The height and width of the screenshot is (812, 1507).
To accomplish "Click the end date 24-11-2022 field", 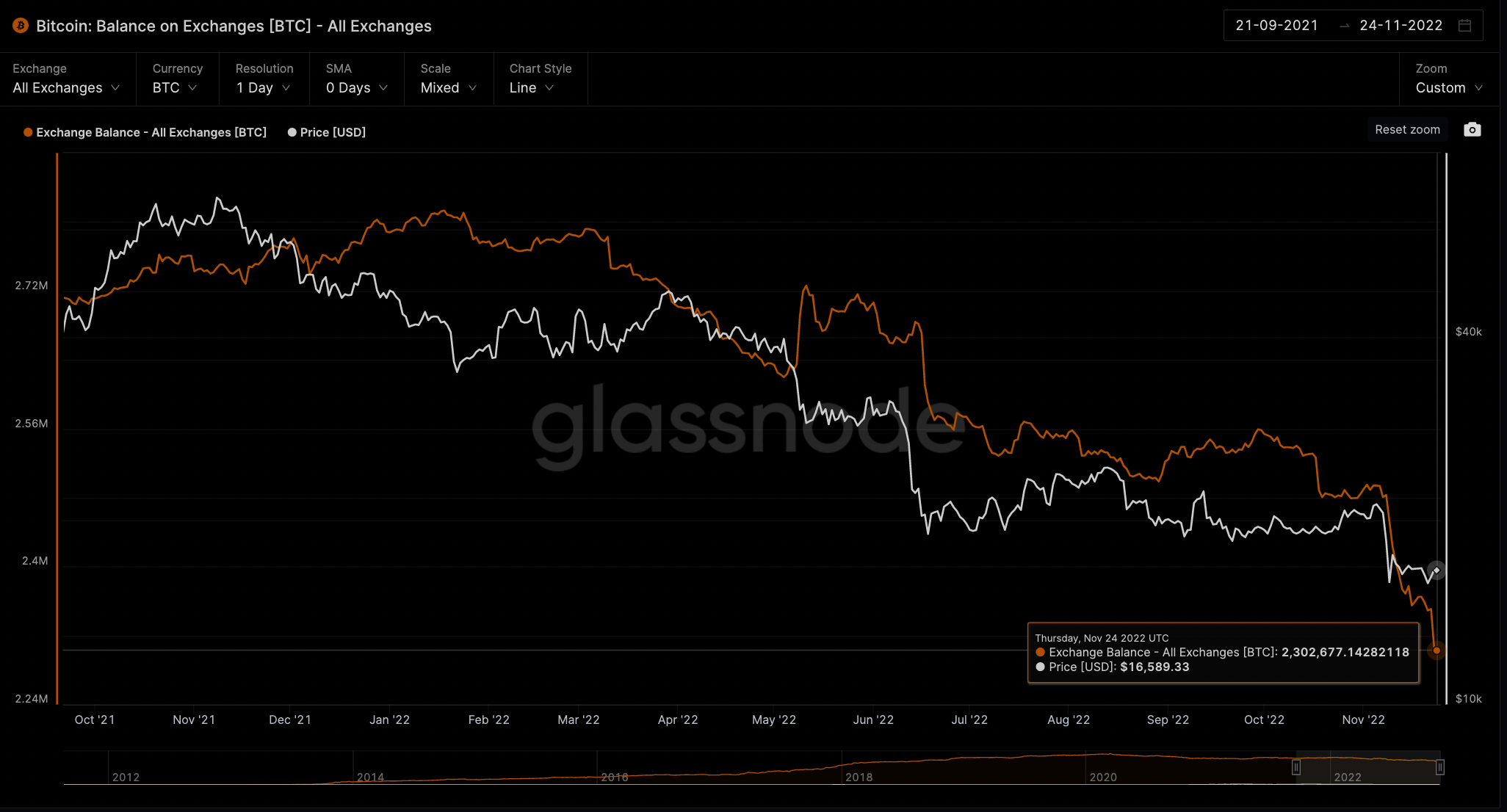I will coord(1401,26).
